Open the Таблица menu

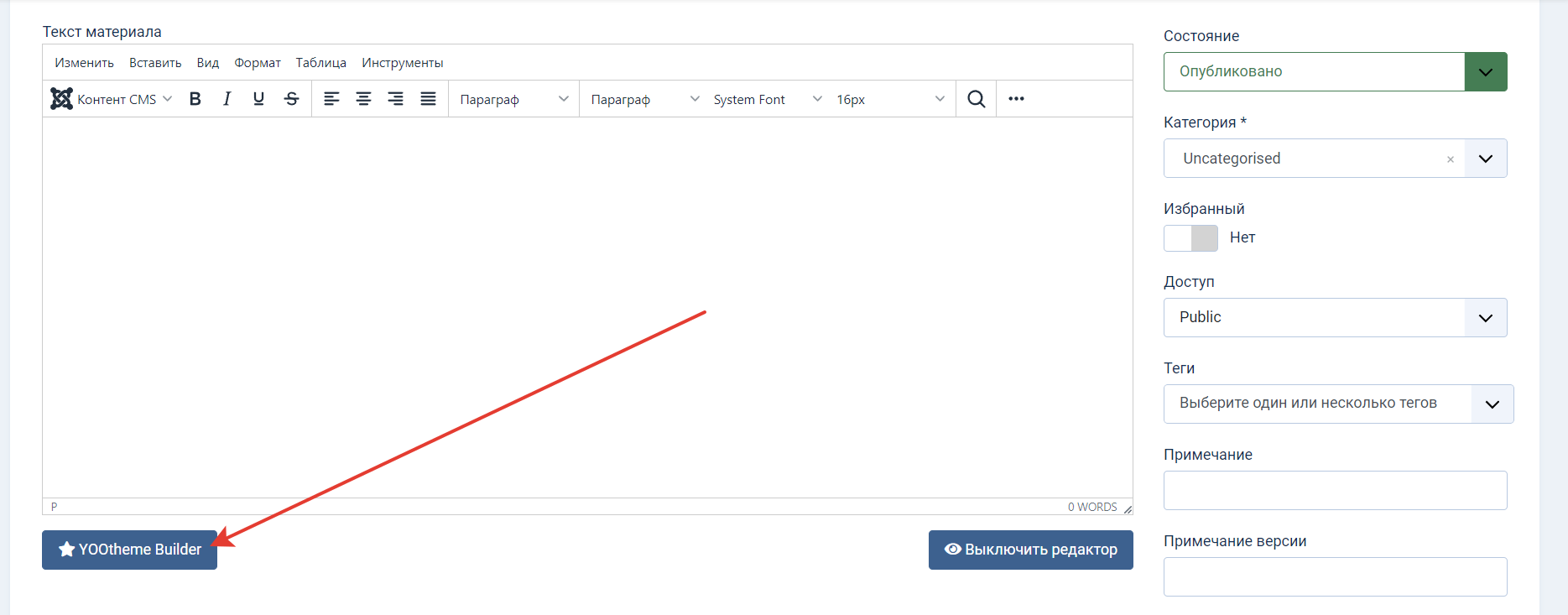321,63
